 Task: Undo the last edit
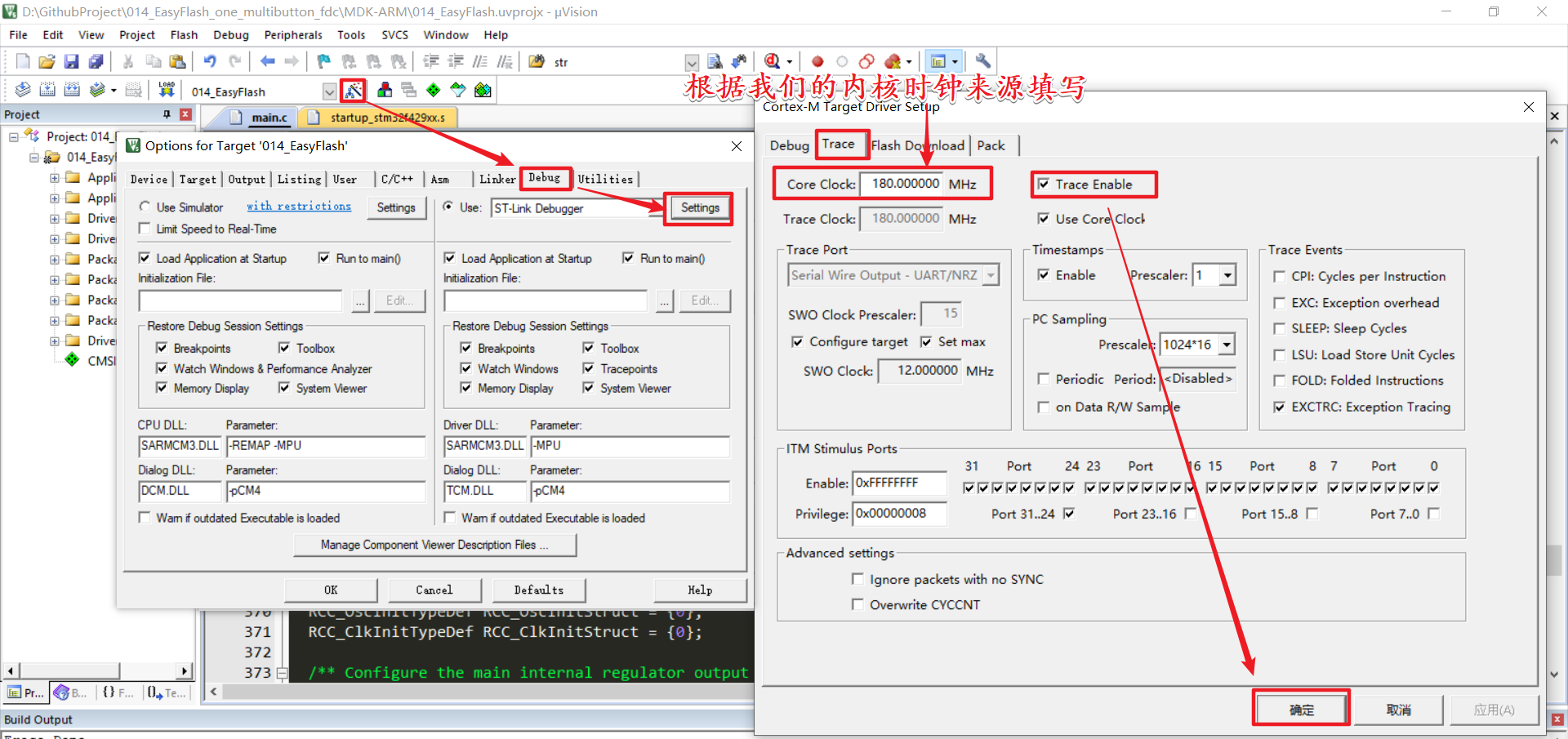tap(210, 61)
